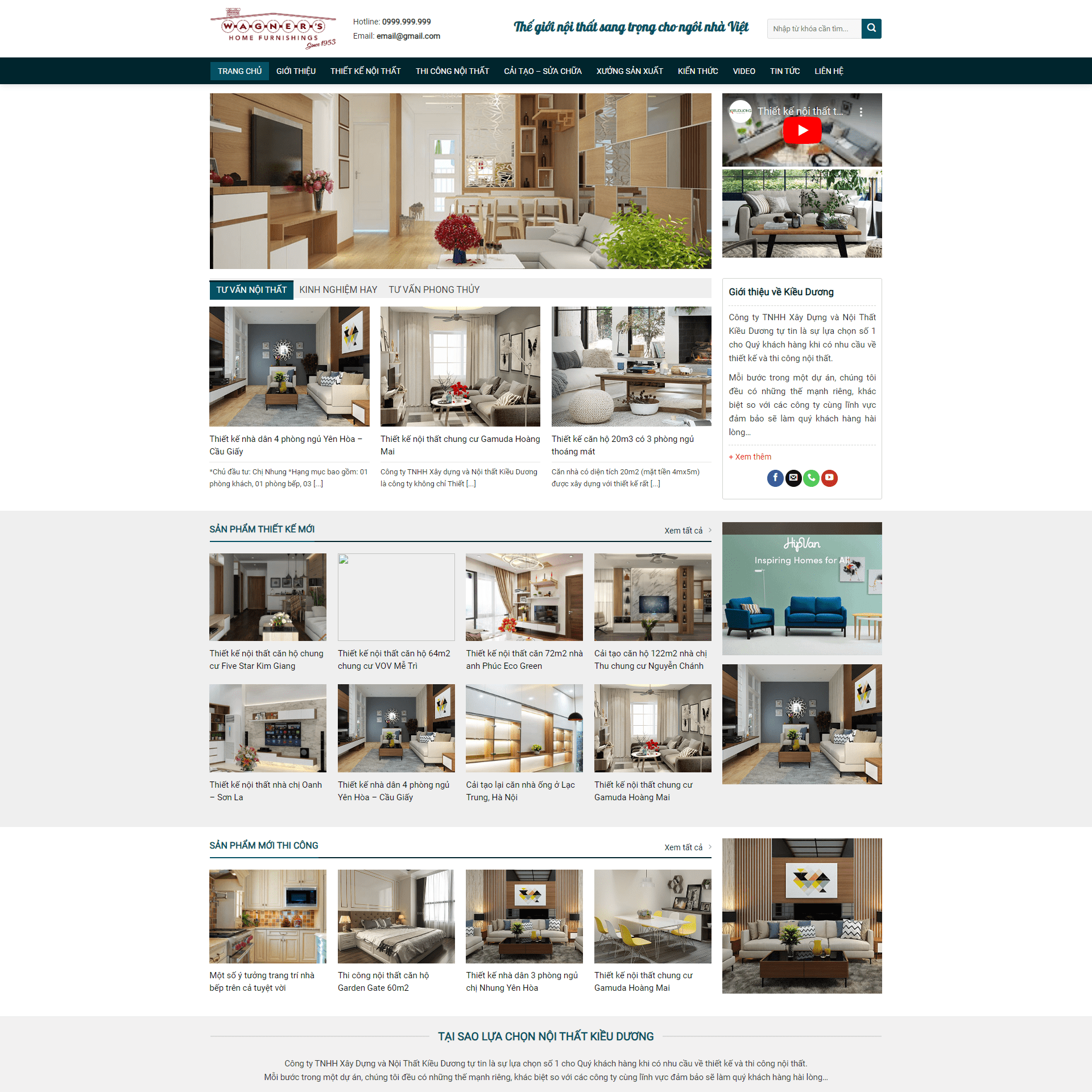This screenshot has width=1092, height=1092.
Task: Click the search magnifier icon
Action: point(871,28)
